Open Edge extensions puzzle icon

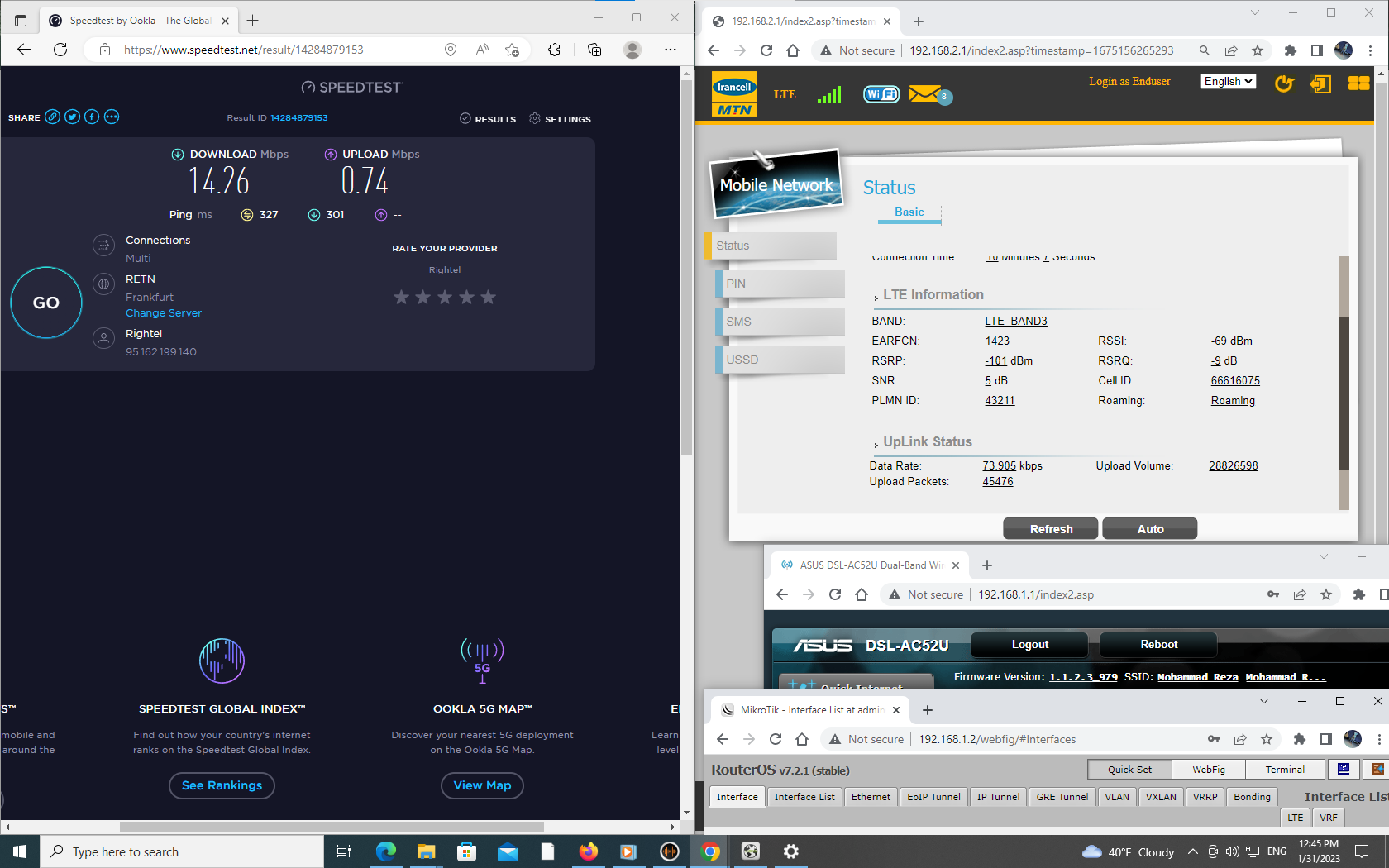[x=554, y=50]
